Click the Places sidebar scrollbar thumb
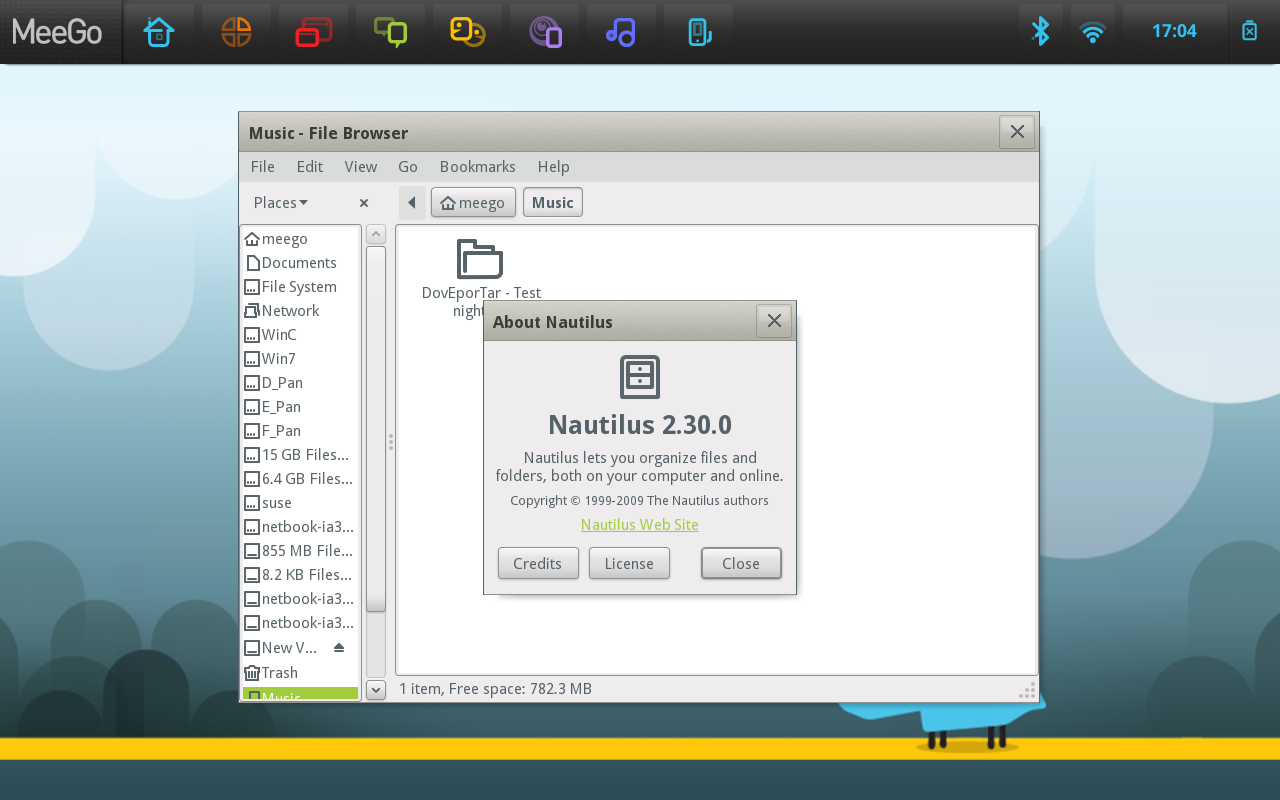 [376, 429]
